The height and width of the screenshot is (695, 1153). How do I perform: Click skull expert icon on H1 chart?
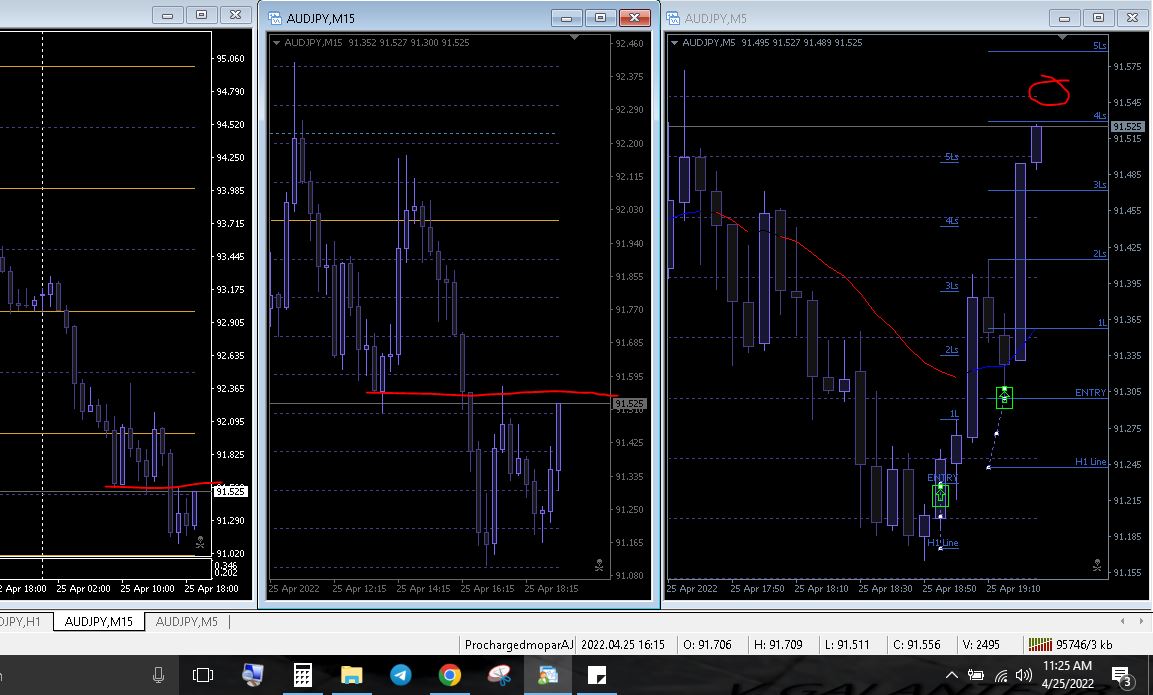(x=200, y=543)
